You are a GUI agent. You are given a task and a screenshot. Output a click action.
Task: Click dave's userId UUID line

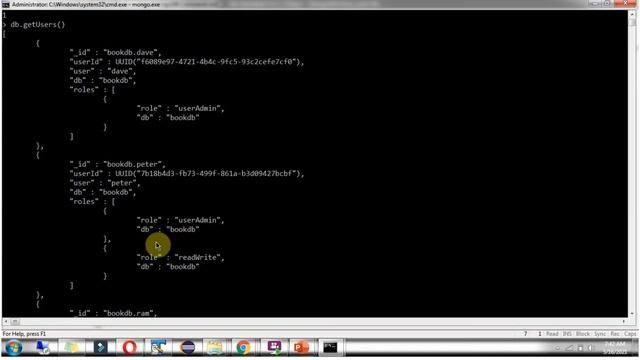pyautogui.click(x=187, y=62)
